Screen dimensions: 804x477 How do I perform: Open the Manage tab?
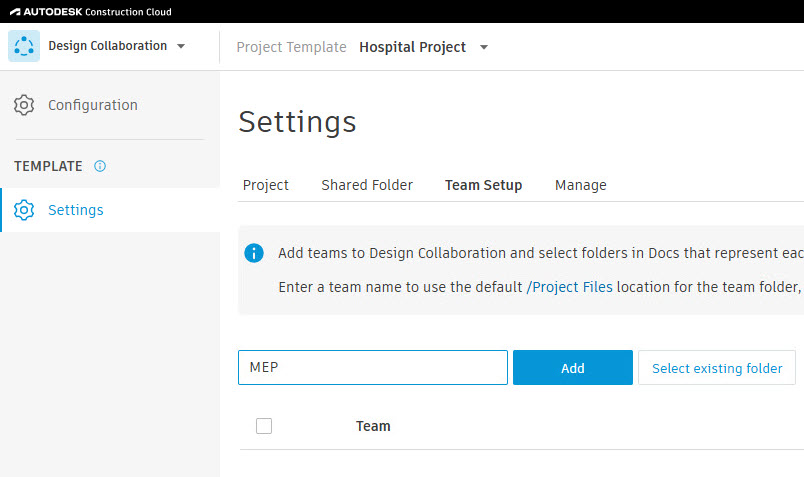[x=580, y=185]
